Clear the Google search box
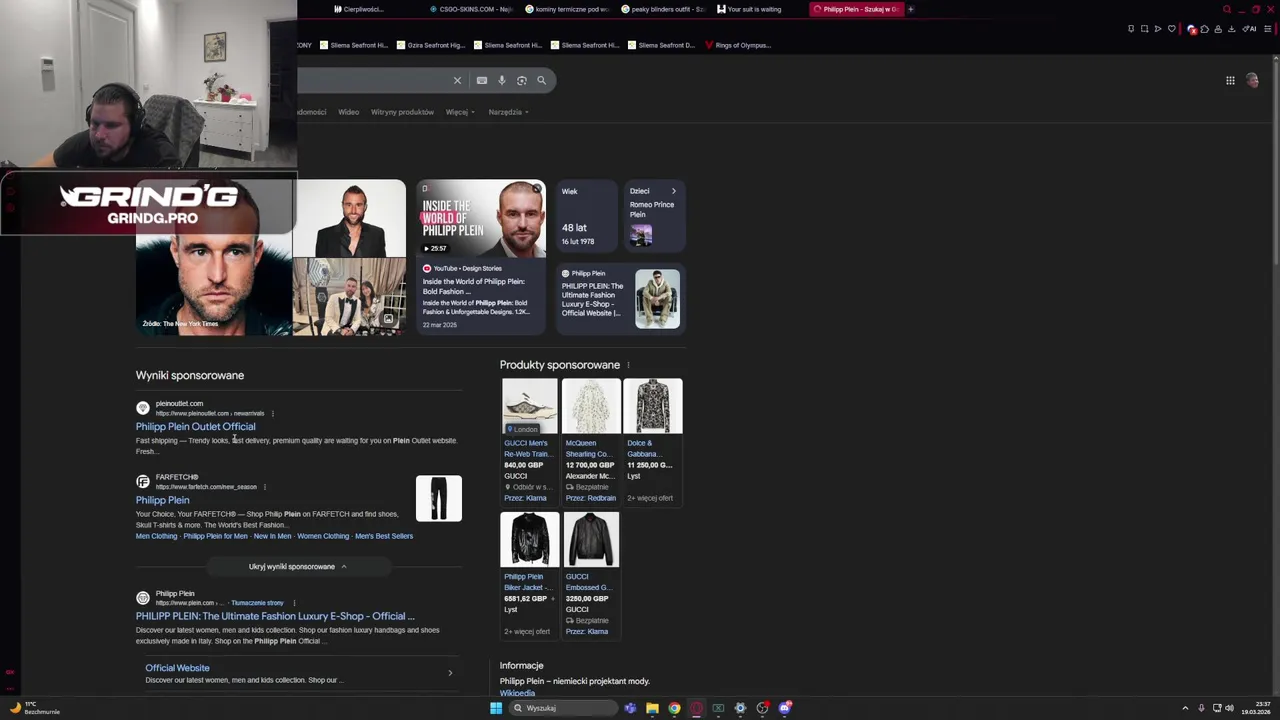Viewport: 1280px width, 720px height. point(457,80)
